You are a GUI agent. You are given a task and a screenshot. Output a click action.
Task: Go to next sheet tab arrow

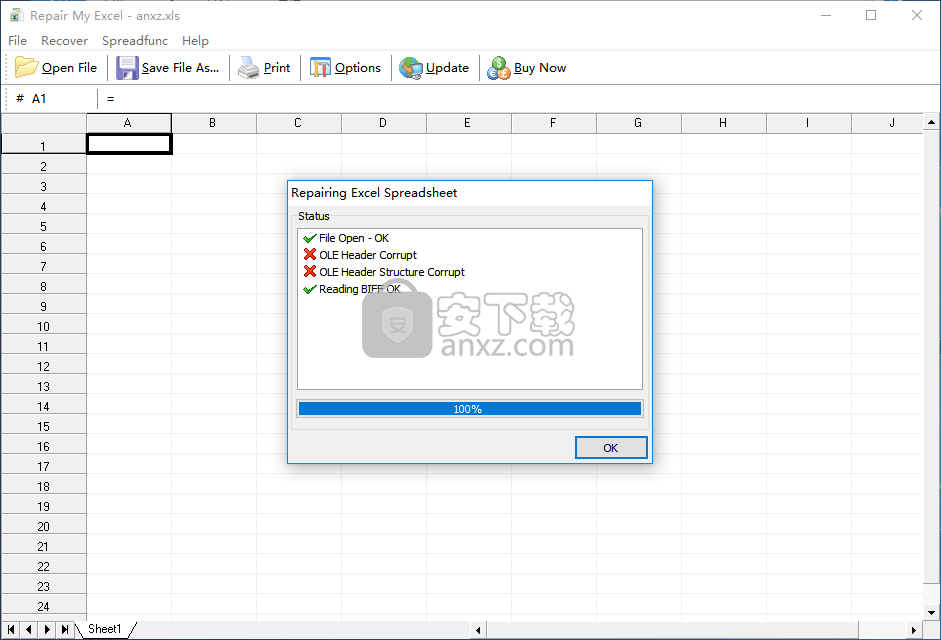(x=47, y=629)
